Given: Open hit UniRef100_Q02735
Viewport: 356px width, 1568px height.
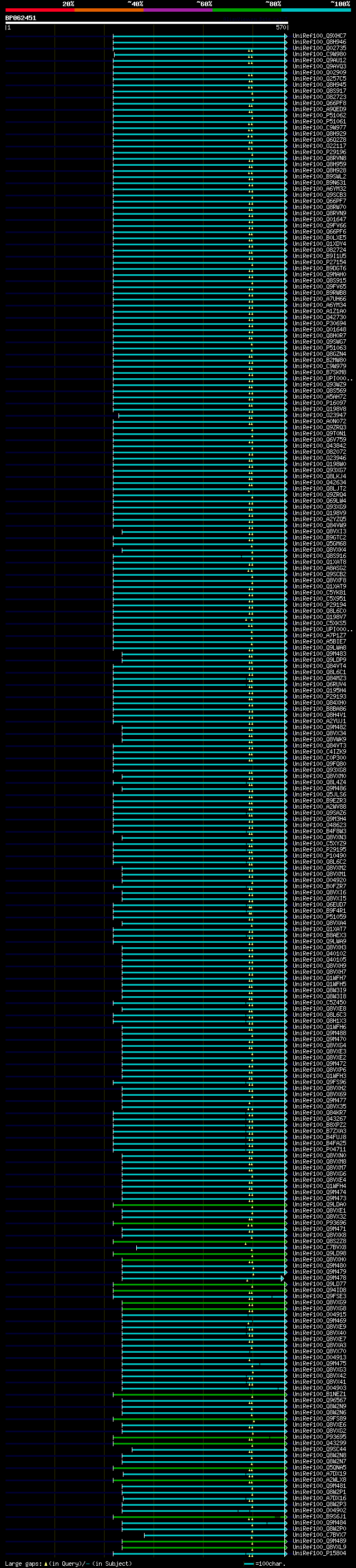Looking at the screenshot, I should coord(319,48).
